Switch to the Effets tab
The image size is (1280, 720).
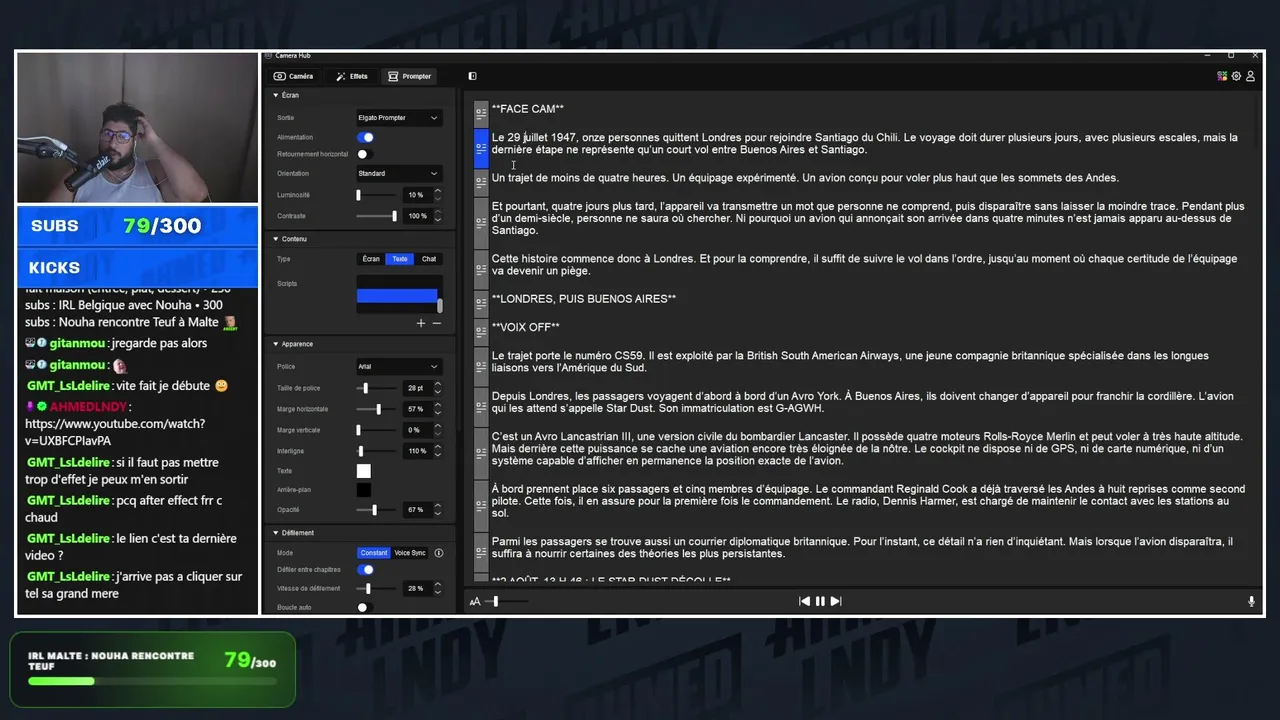(x=352, y=76)
